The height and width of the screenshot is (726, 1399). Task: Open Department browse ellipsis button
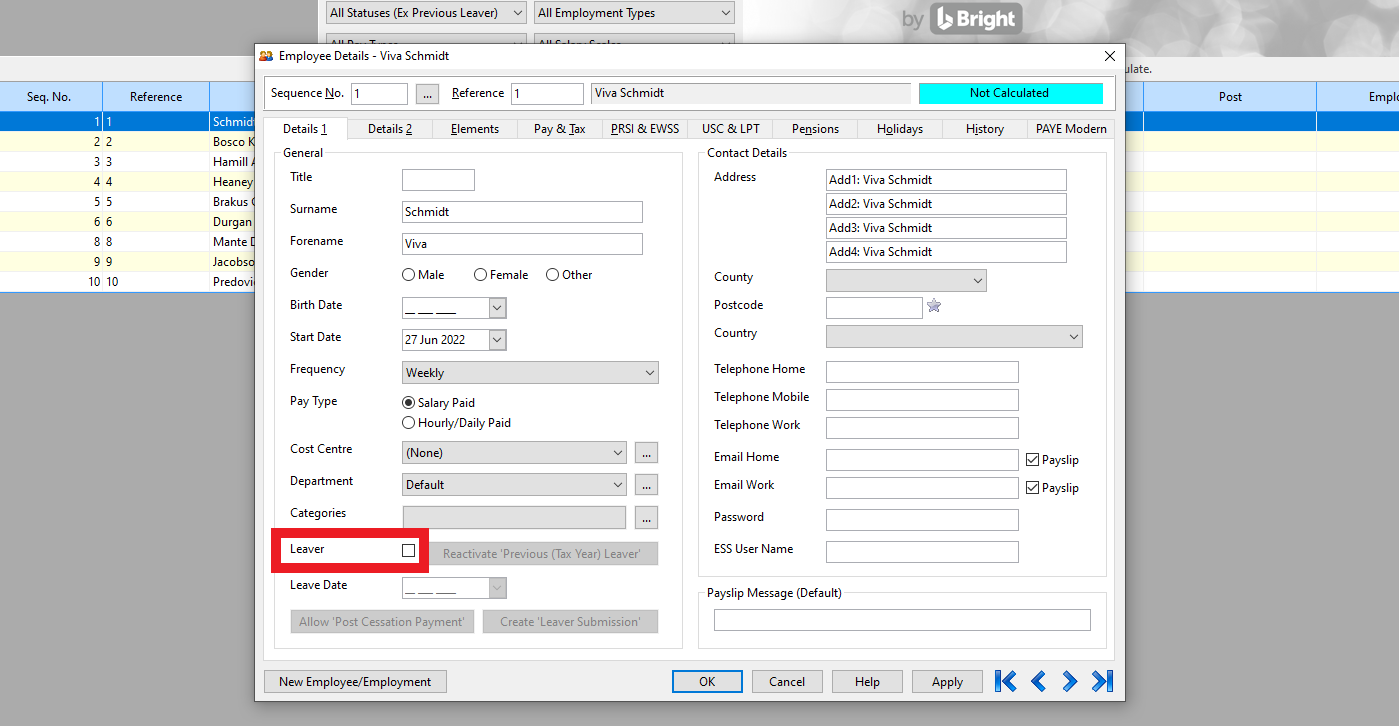(647, 485)
